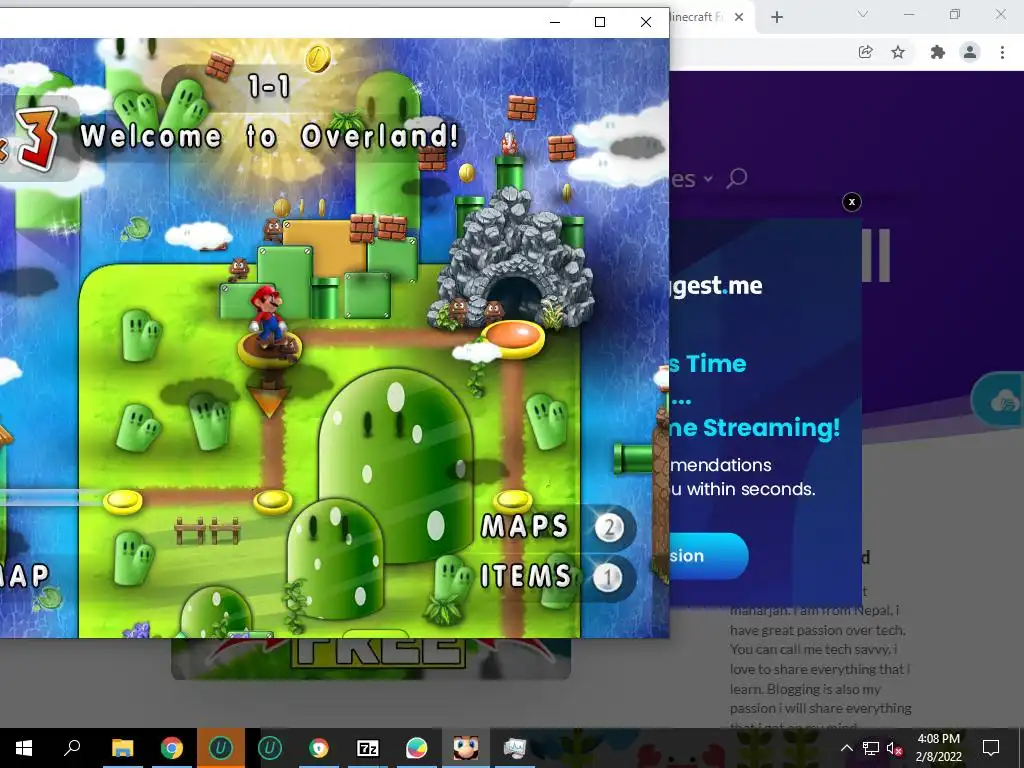Click the wooden fence on the game map

coord(208,530)
